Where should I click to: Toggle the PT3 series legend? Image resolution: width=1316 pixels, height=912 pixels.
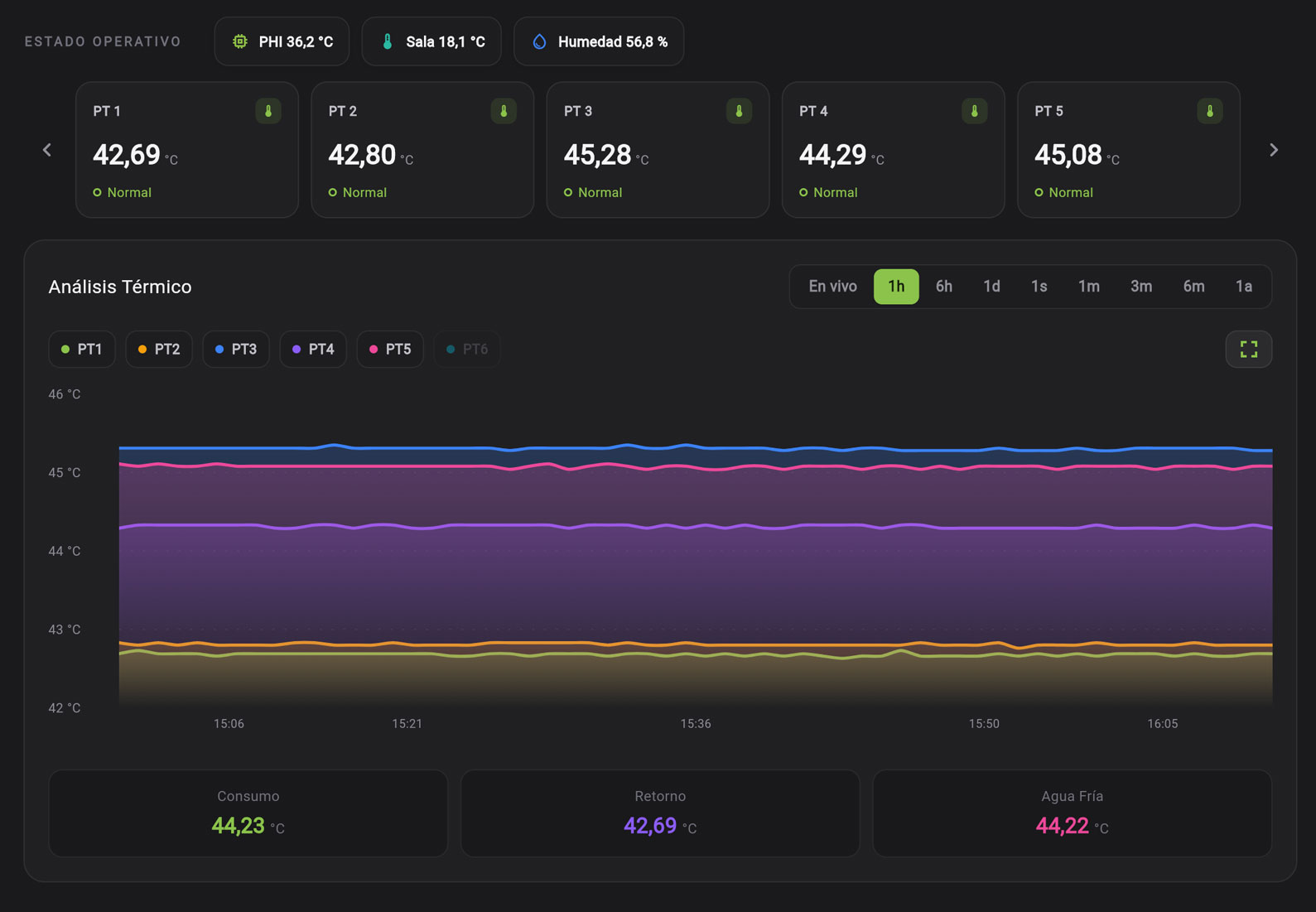(236, 350)
